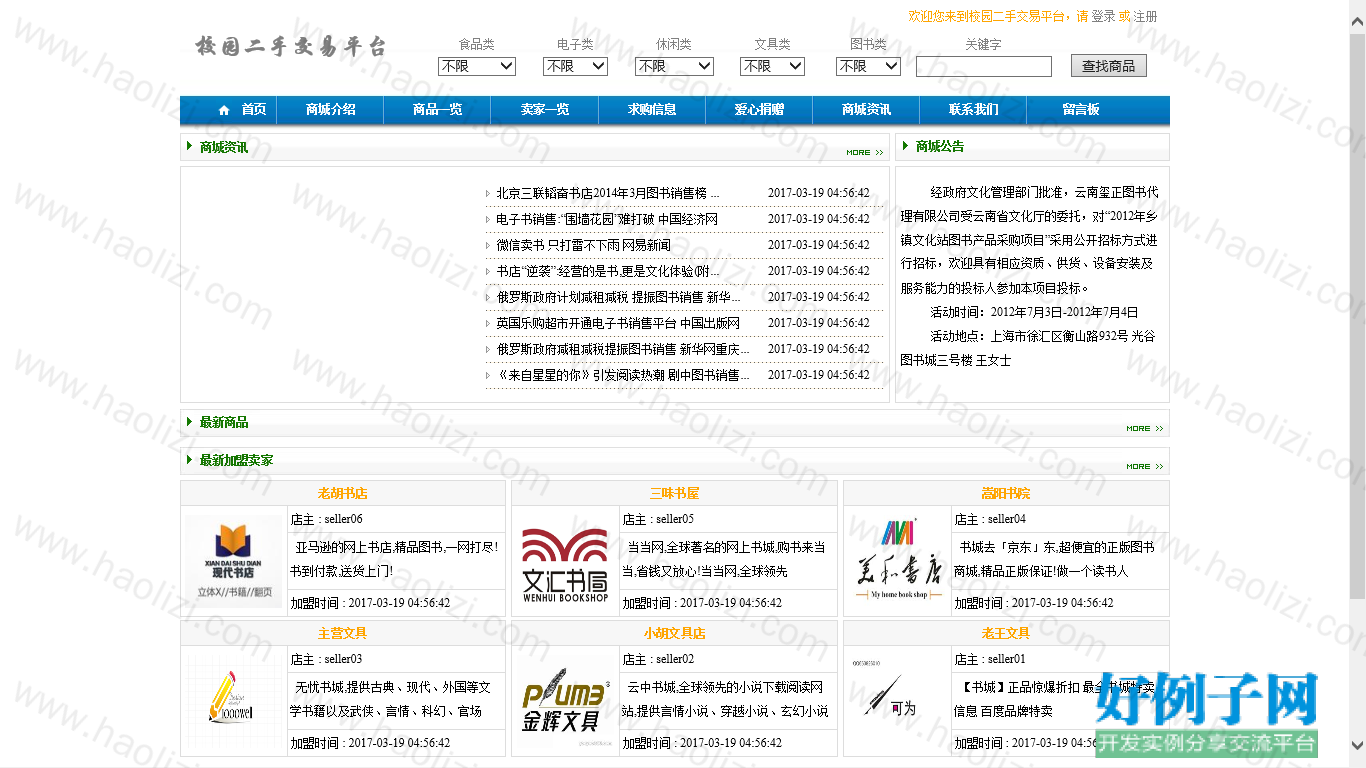Click the home icon beside 首页

224,110
